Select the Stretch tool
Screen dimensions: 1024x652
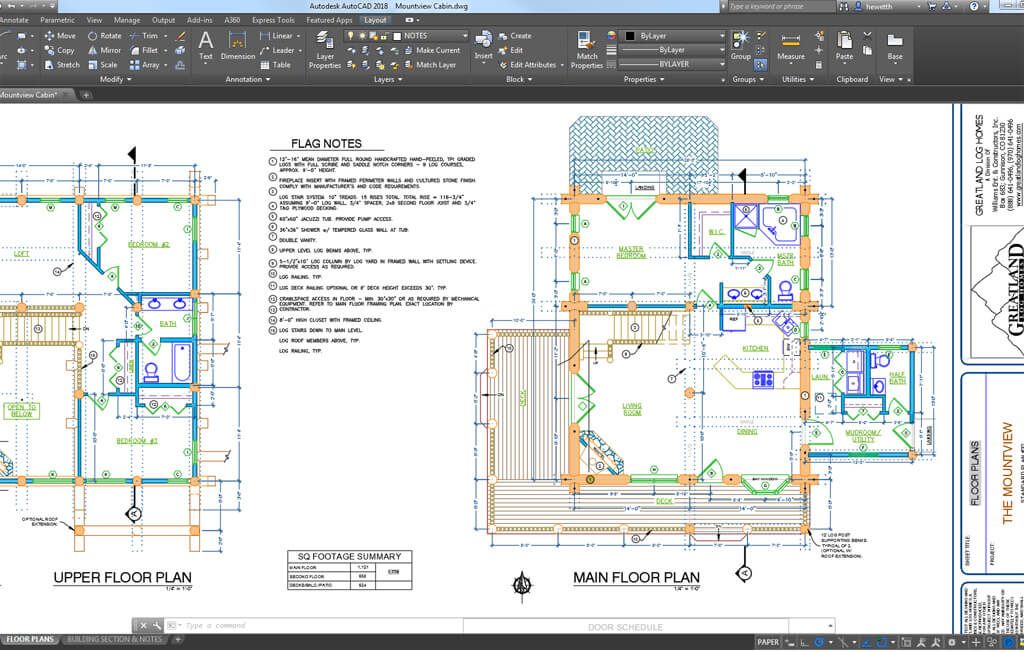pos(61,65)
